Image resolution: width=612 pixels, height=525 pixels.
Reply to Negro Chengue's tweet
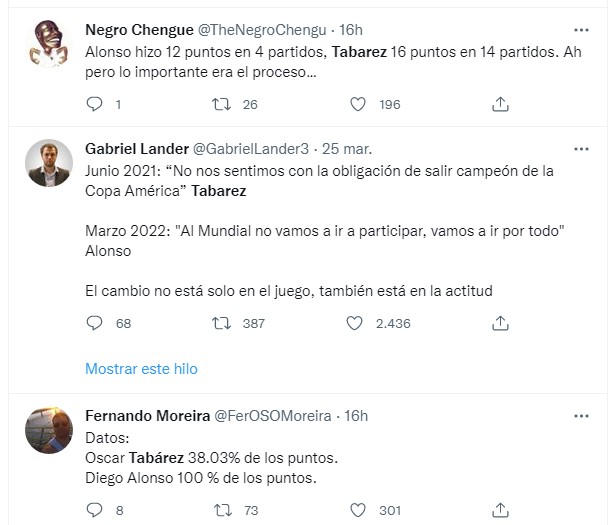pyautogui.click(x=95, y=104)
